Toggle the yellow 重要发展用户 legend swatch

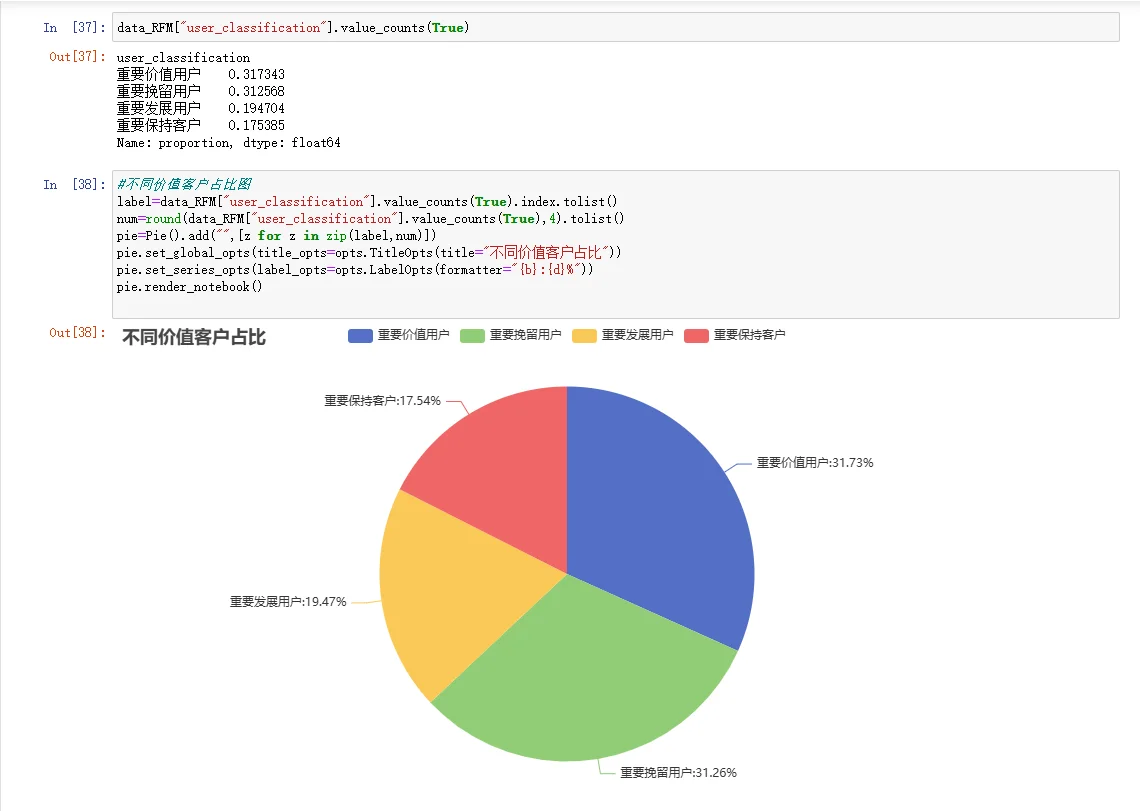point(584,335)
